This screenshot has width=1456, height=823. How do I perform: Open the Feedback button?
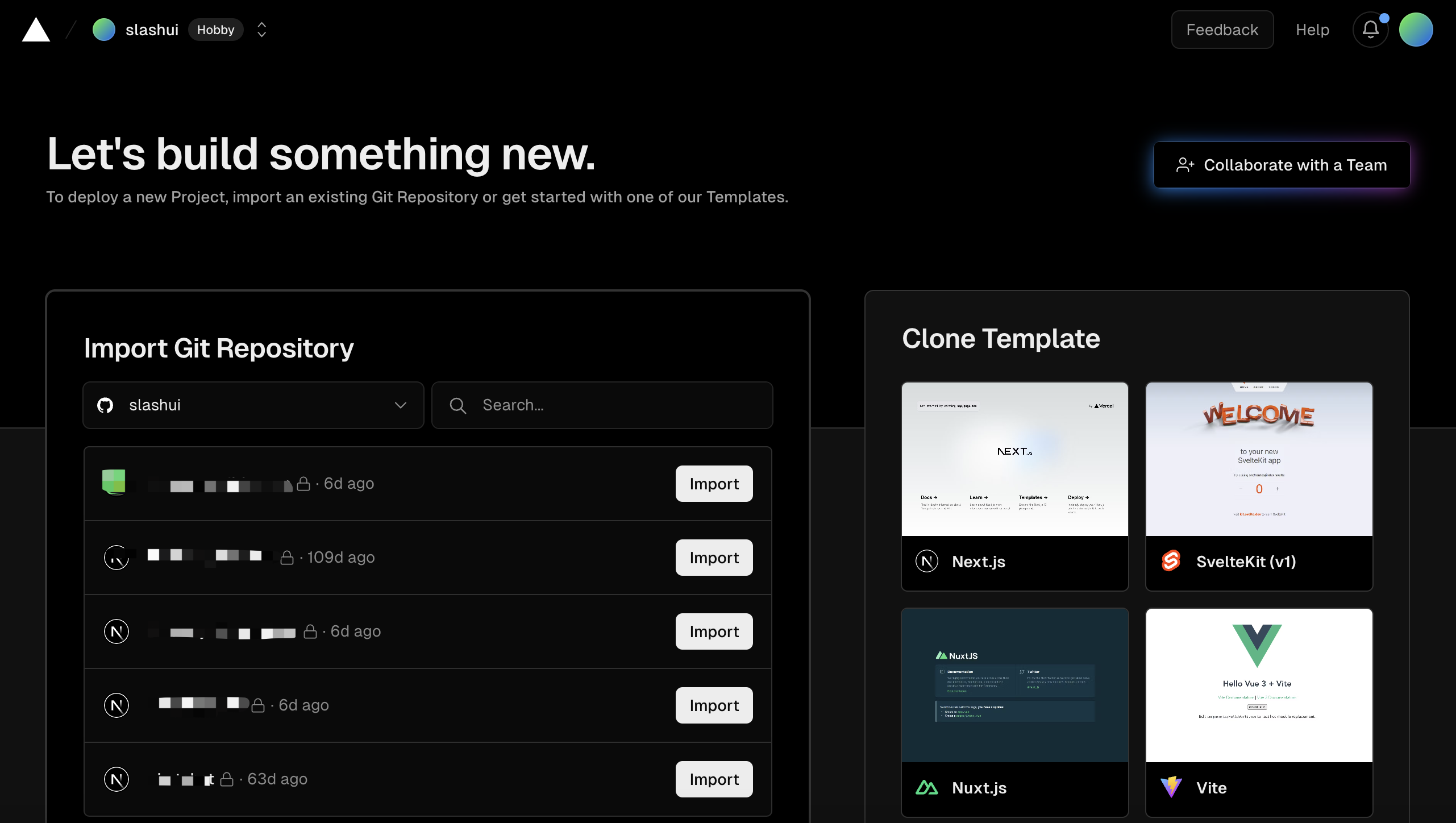[1222, 30]
